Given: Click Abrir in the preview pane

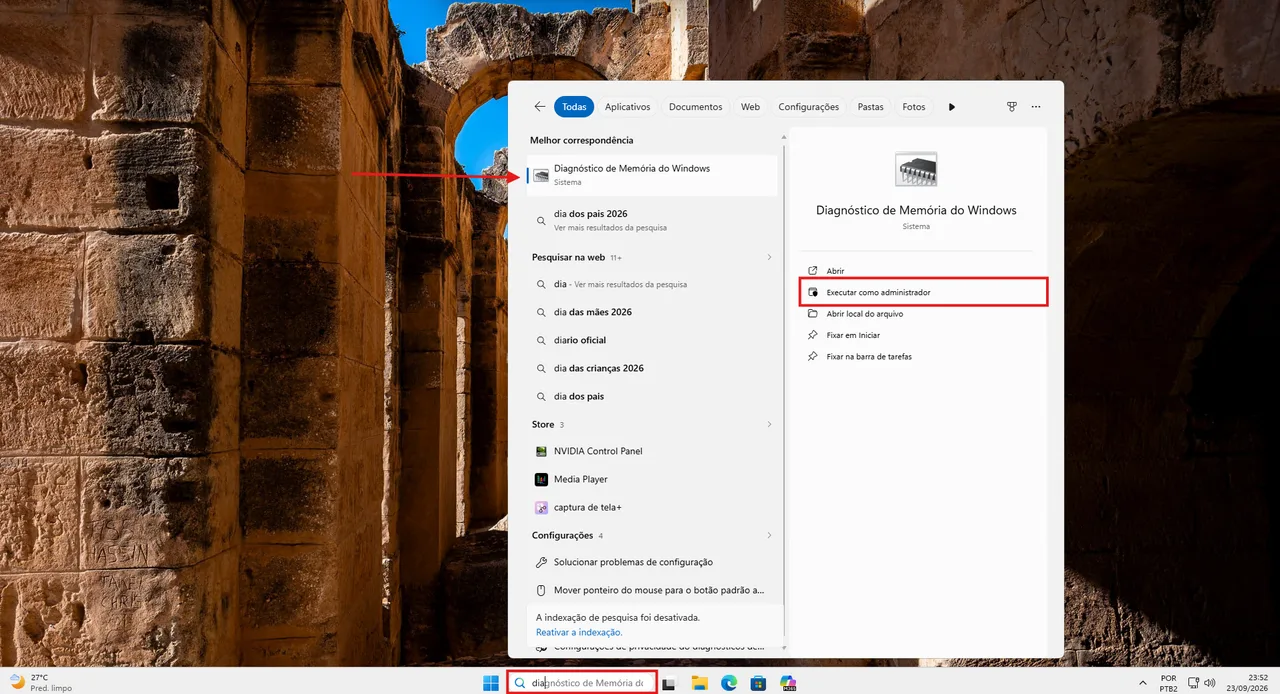Looking at the screenshot, I should (x=917, y=271).
